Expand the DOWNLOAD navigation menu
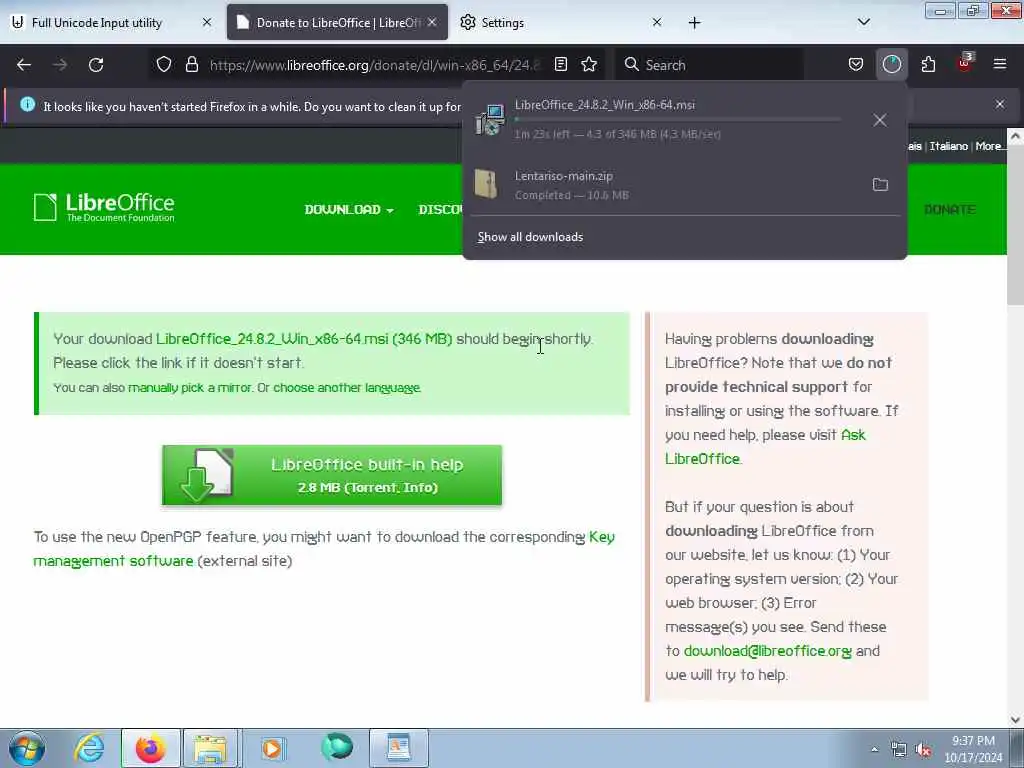The image size is (1024, 768). 349,210
